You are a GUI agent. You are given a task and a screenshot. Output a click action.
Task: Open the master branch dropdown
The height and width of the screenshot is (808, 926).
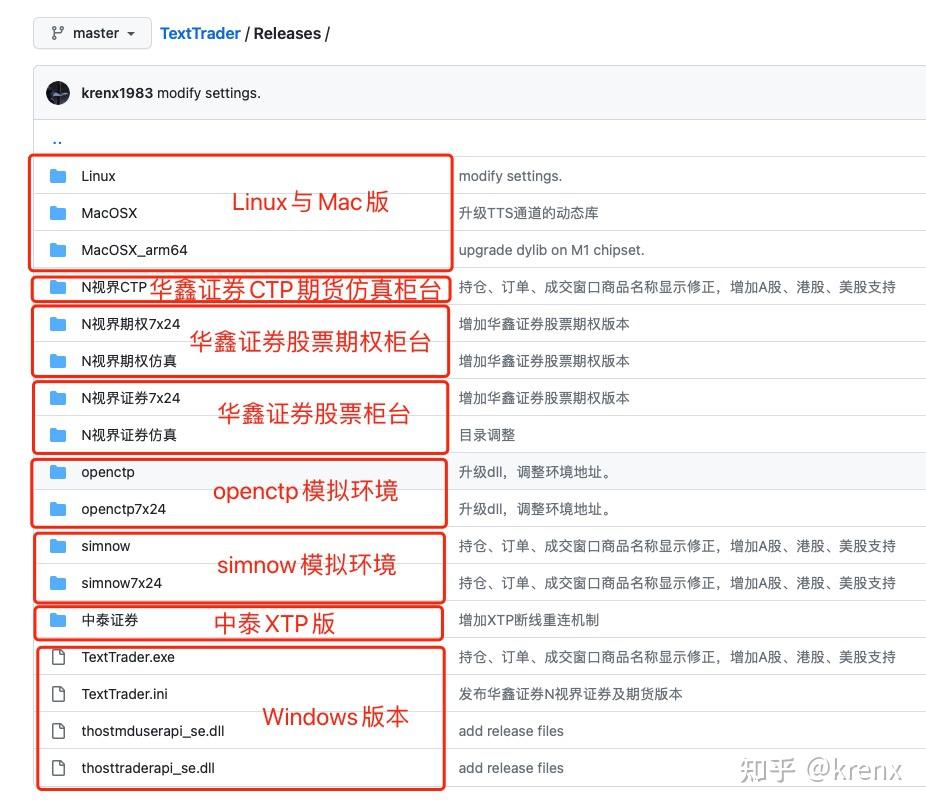pos(91,33)
